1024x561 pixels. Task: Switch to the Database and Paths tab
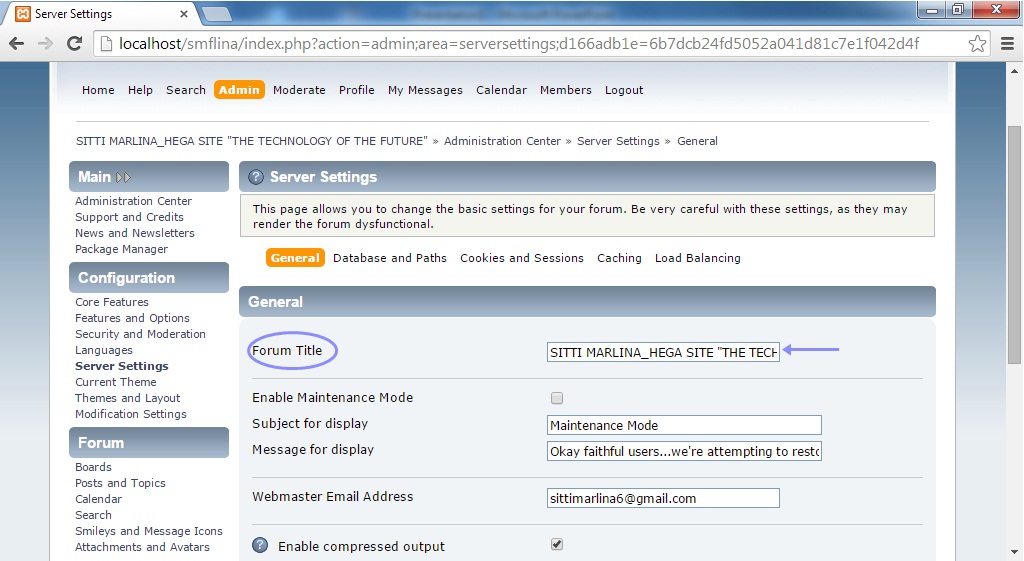(x=390, y=258)
